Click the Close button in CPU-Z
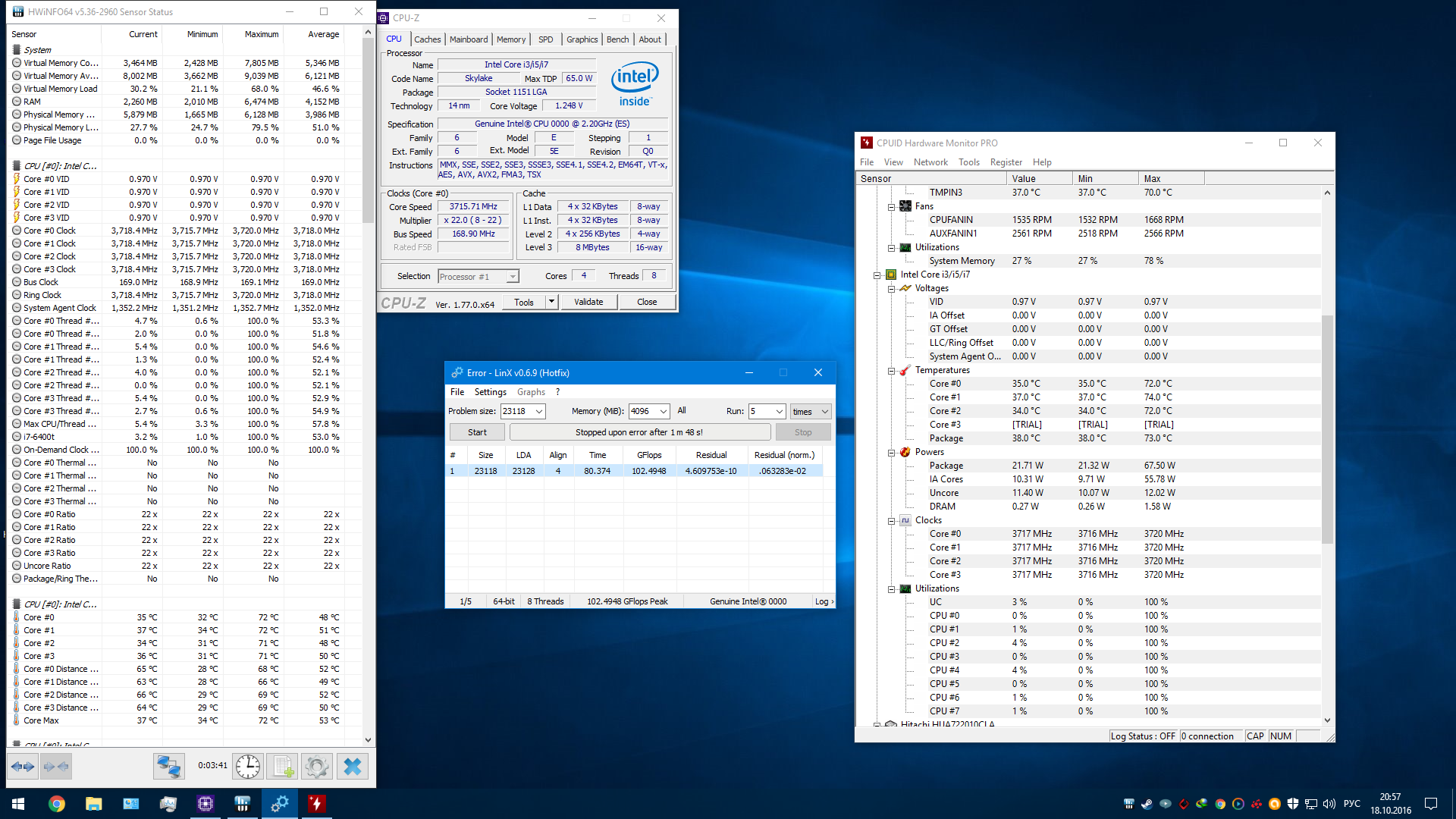The height and width of the screenshot is (819, 1456). (647, 302)
